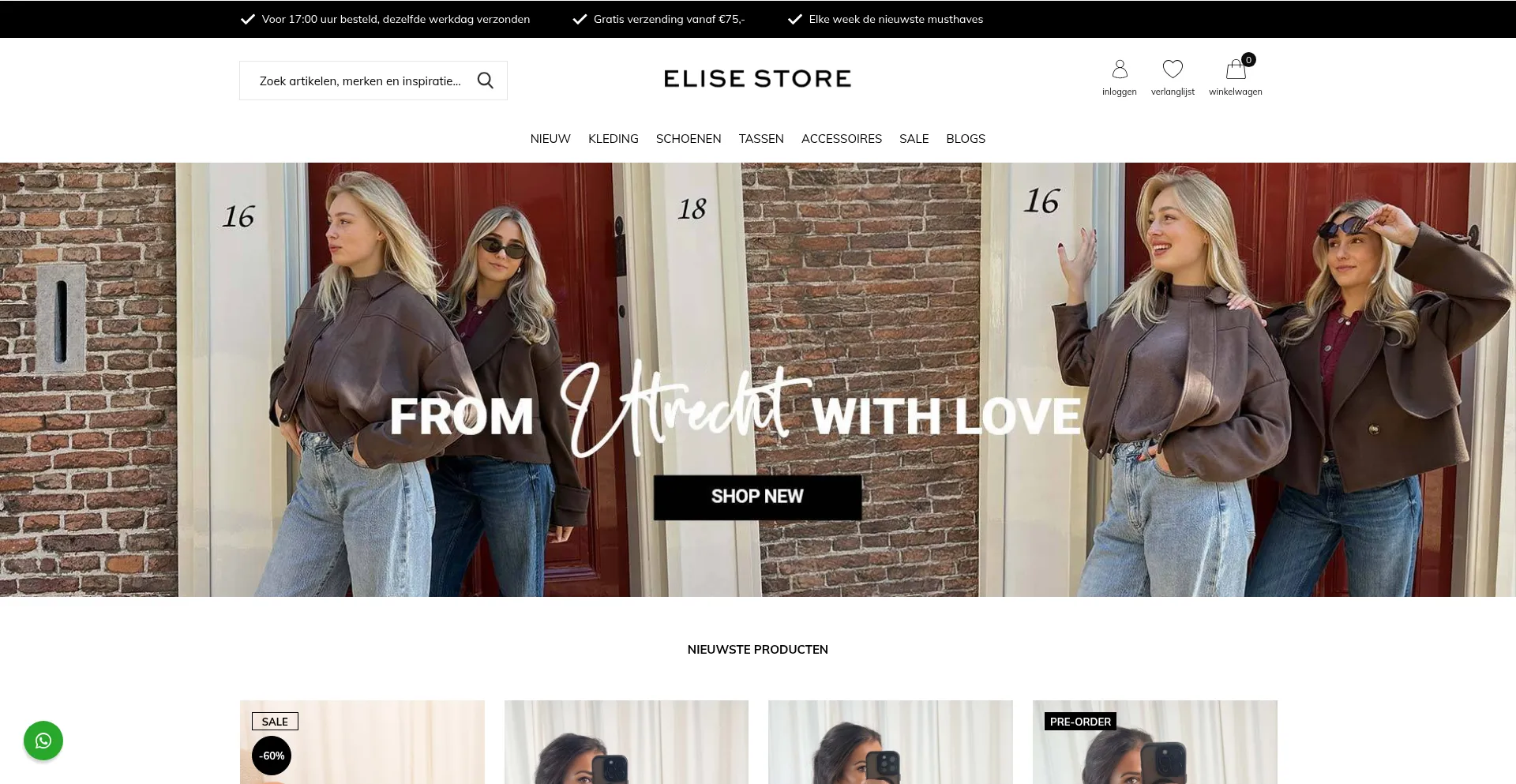Open the winkelwagen shopping bag icon
The width and height of the screenshot is (1516, 784).
tap(1236, 70)
